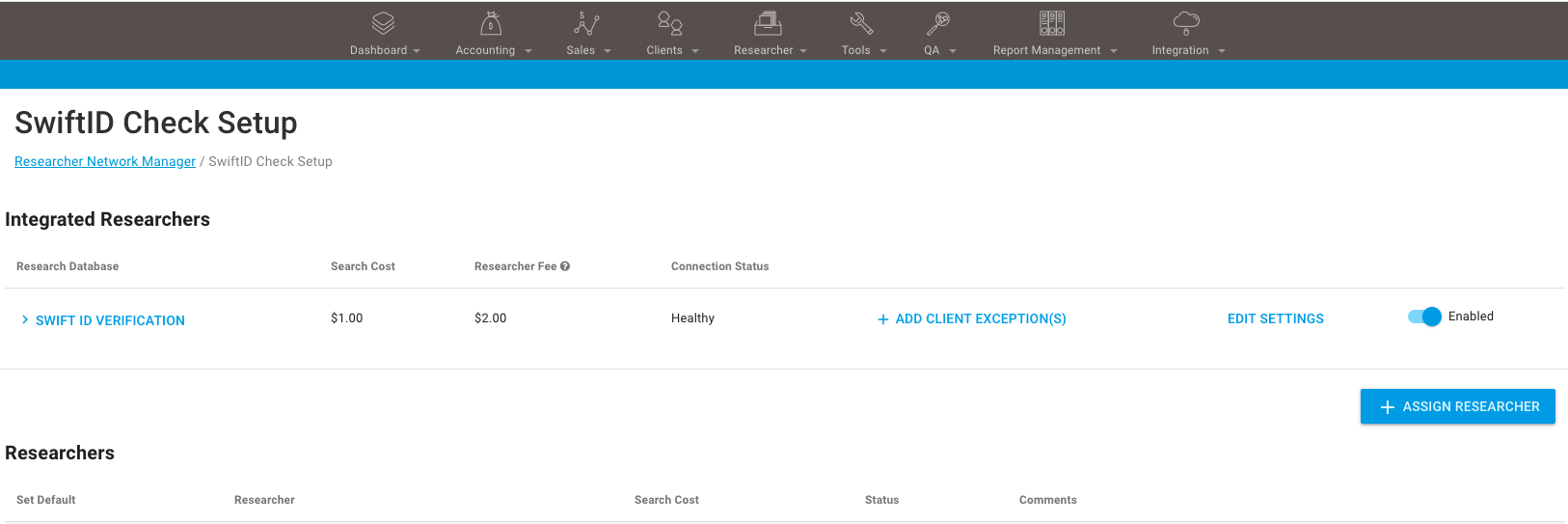Click the QA magnifier icon
The image size is (1568, 524).
(938, 23)
